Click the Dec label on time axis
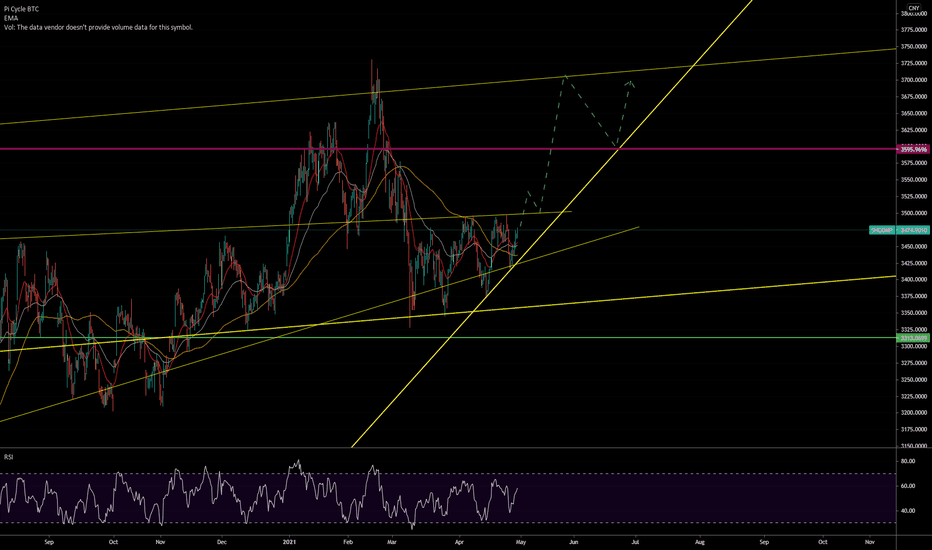 coord(222,542)
